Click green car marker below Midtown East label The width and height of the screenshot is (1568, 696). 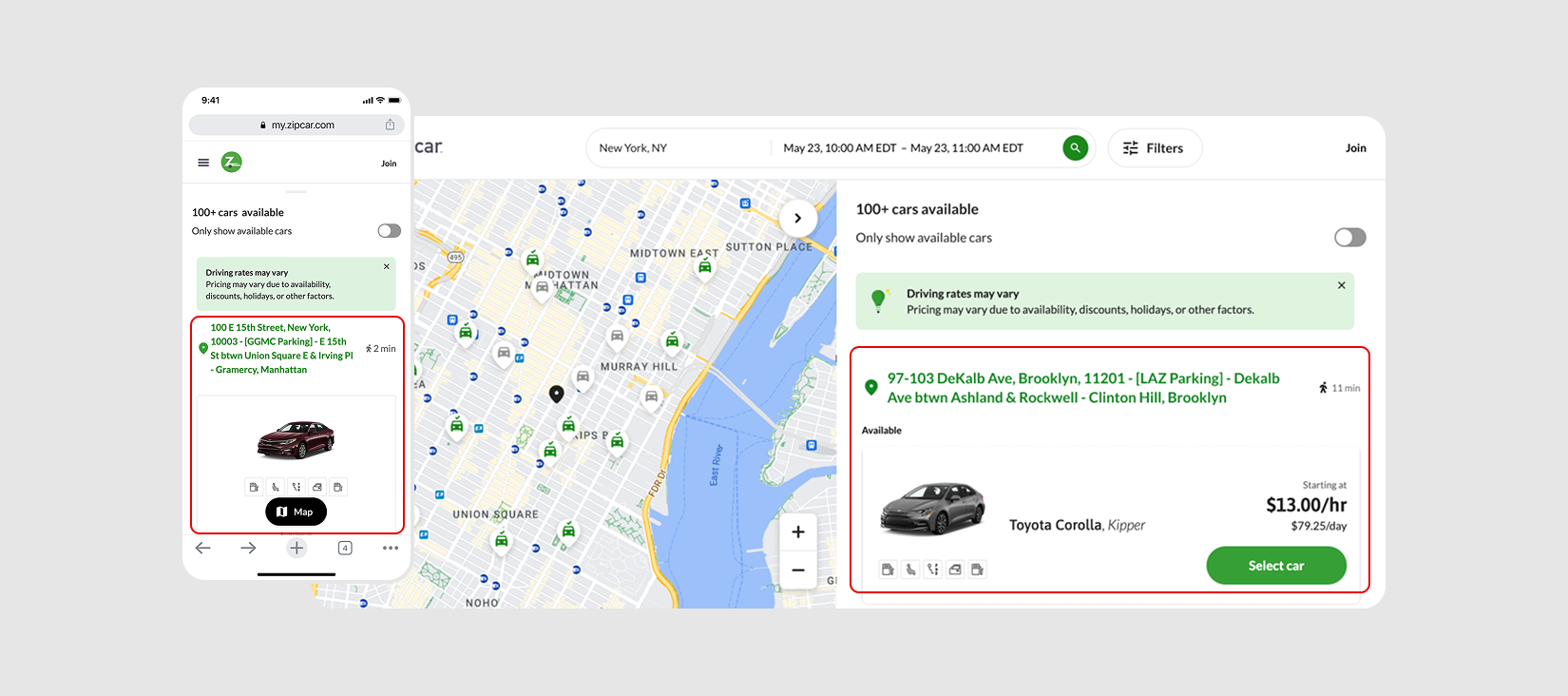tap(704, 268)
